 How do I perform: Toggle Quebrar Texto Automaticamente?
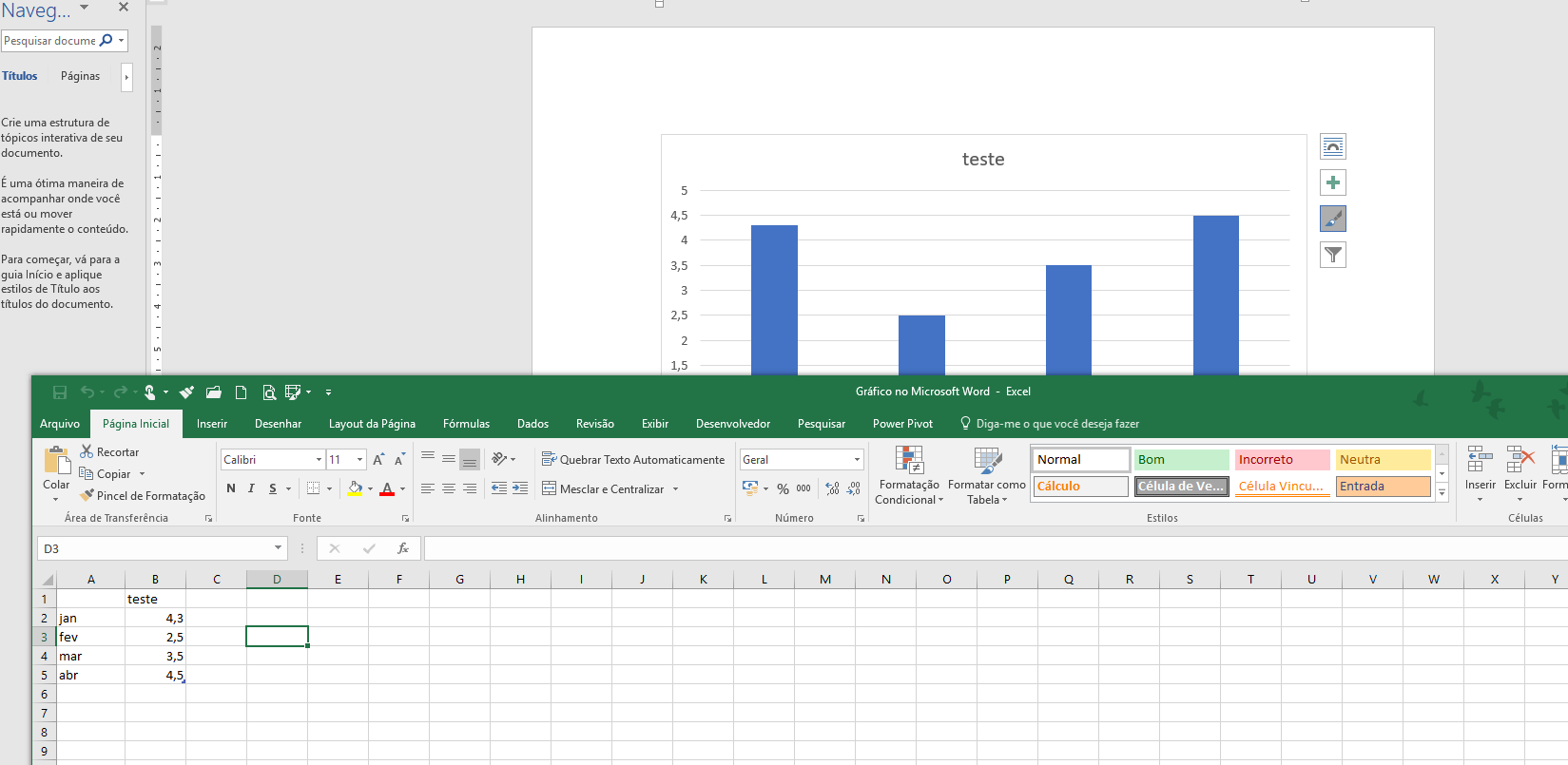pos(633,460)
